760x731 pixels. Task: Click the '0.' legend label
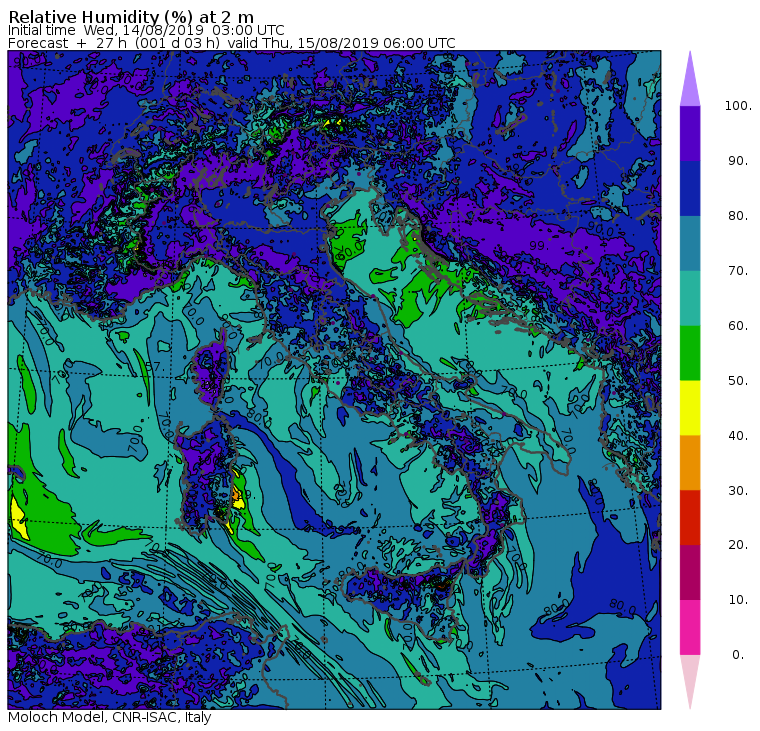tap(738, 655)
